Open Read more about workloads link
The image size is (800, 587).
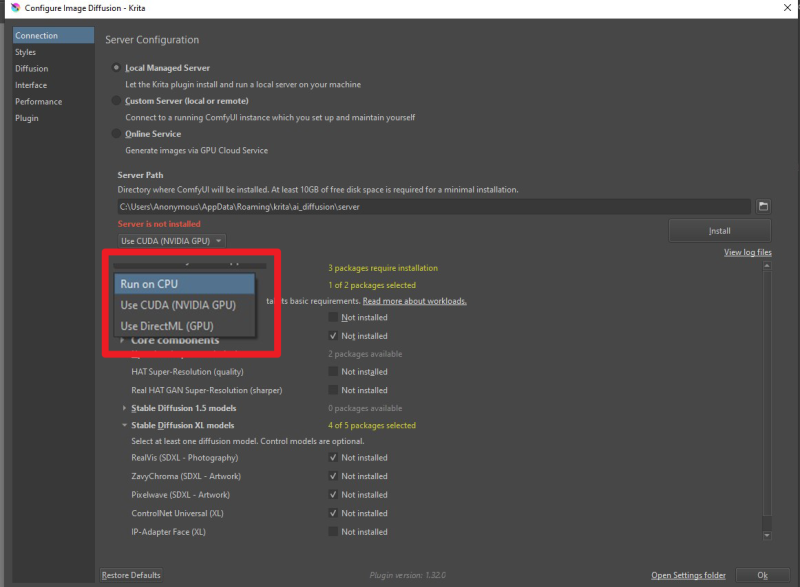click(414, 301)
